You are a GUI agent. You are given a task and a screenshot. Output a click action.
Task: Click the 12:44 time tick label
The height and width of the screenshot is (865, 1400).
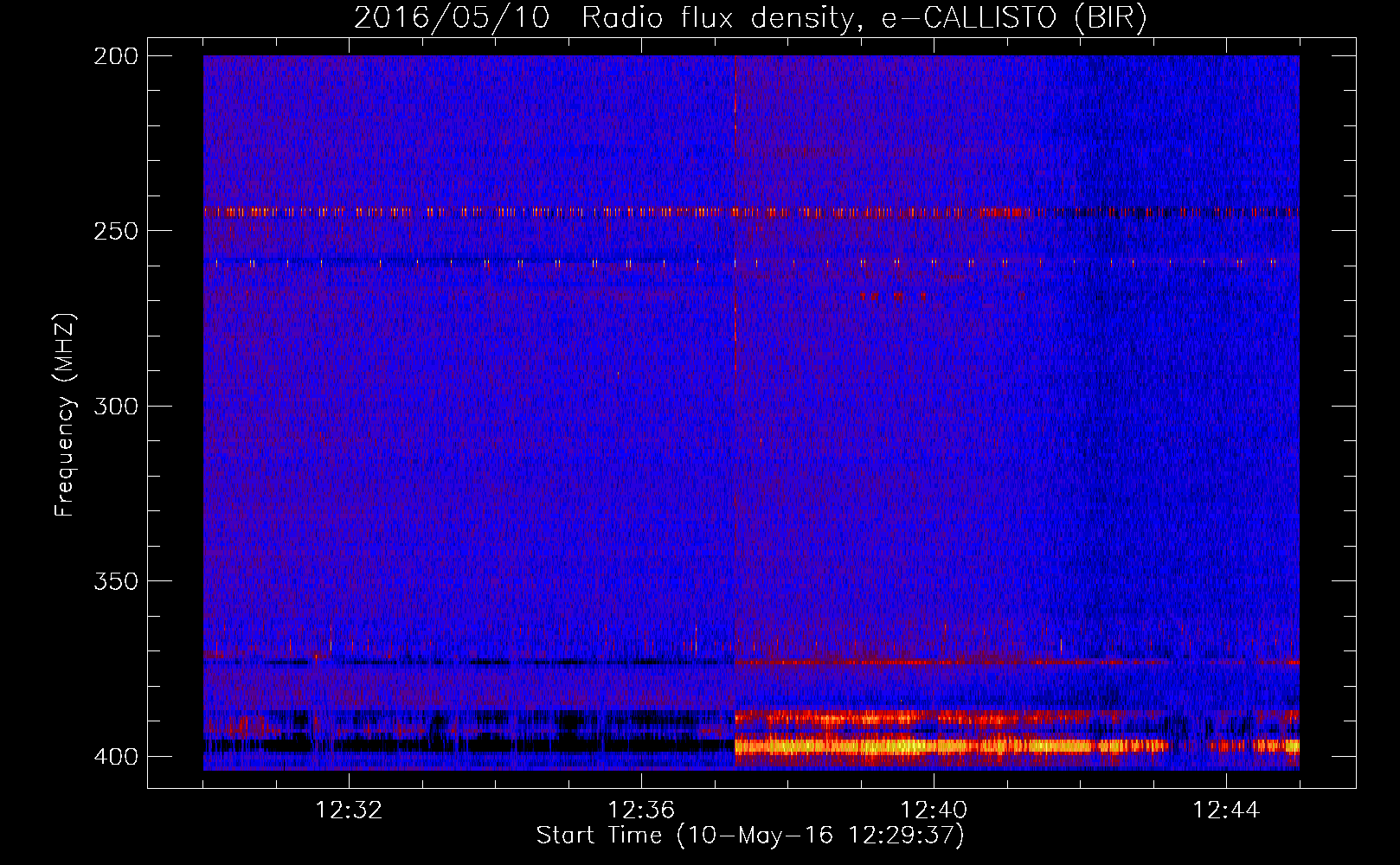coord(1226,811)
